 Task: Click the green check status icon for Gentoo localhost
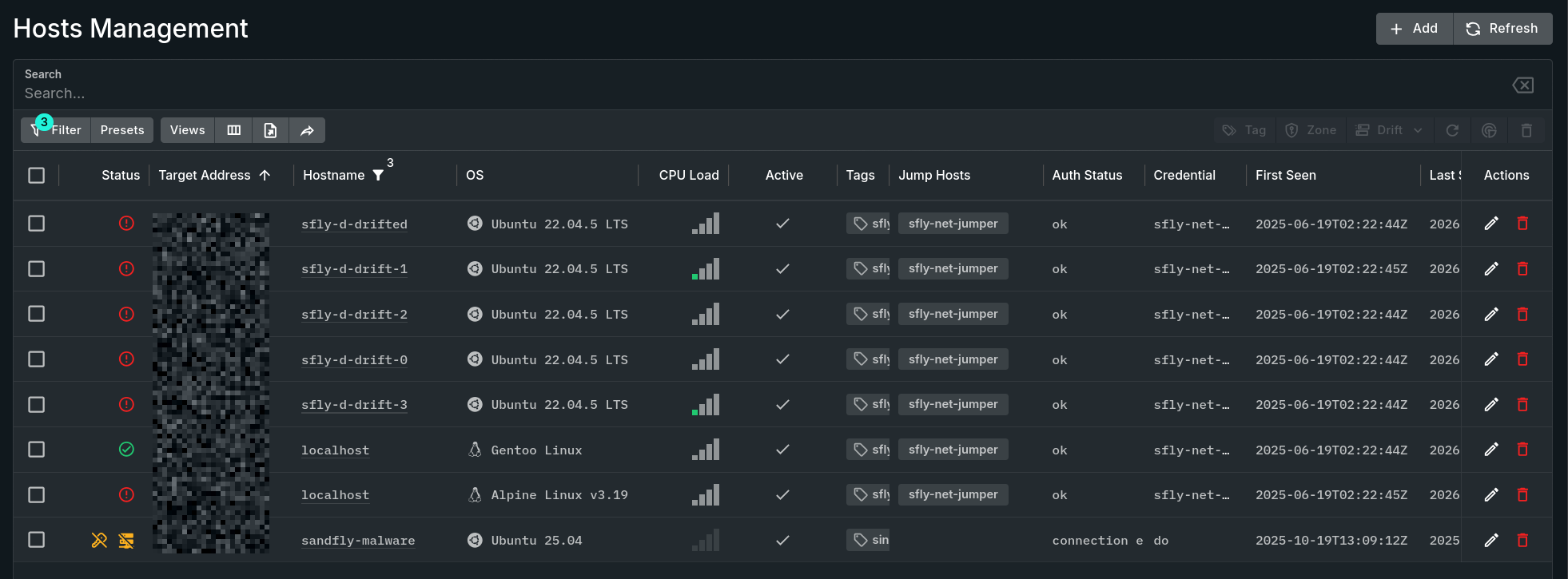pyautogui.click(x=126, y=450)
